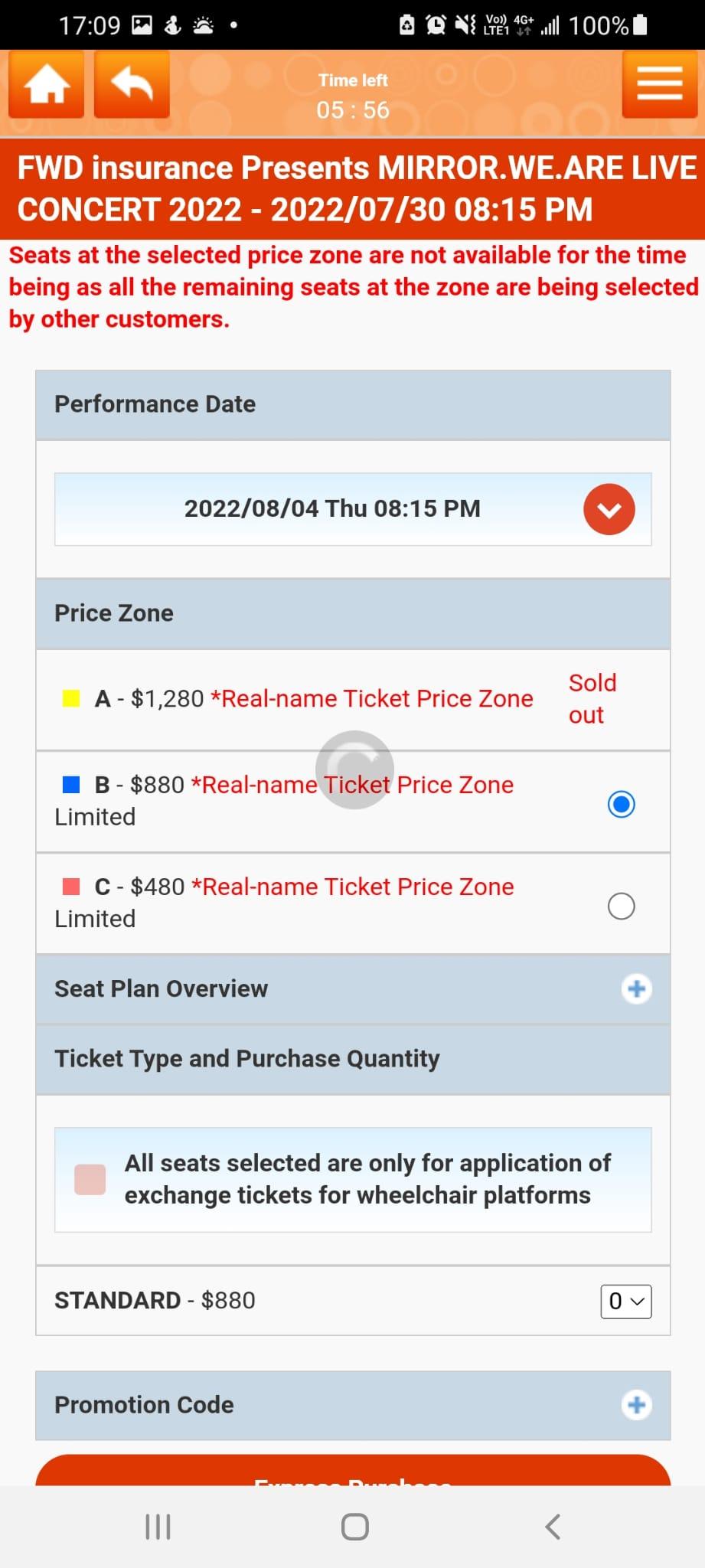Screen dimensions: 705x1568
Task: Open the hamburger menu
Action: pos(659,83)
